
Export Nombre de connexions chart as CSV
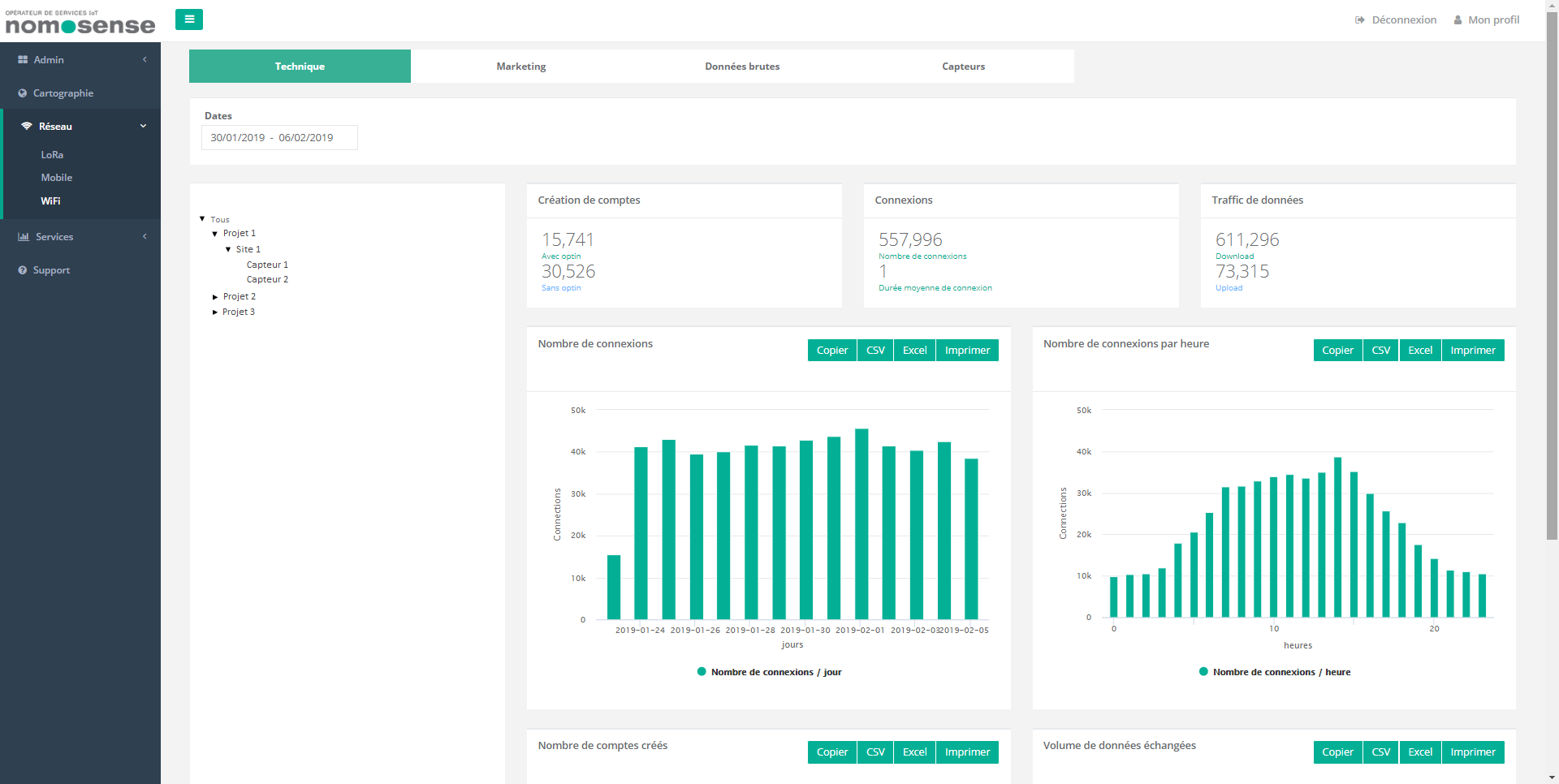tap(875, 351)
